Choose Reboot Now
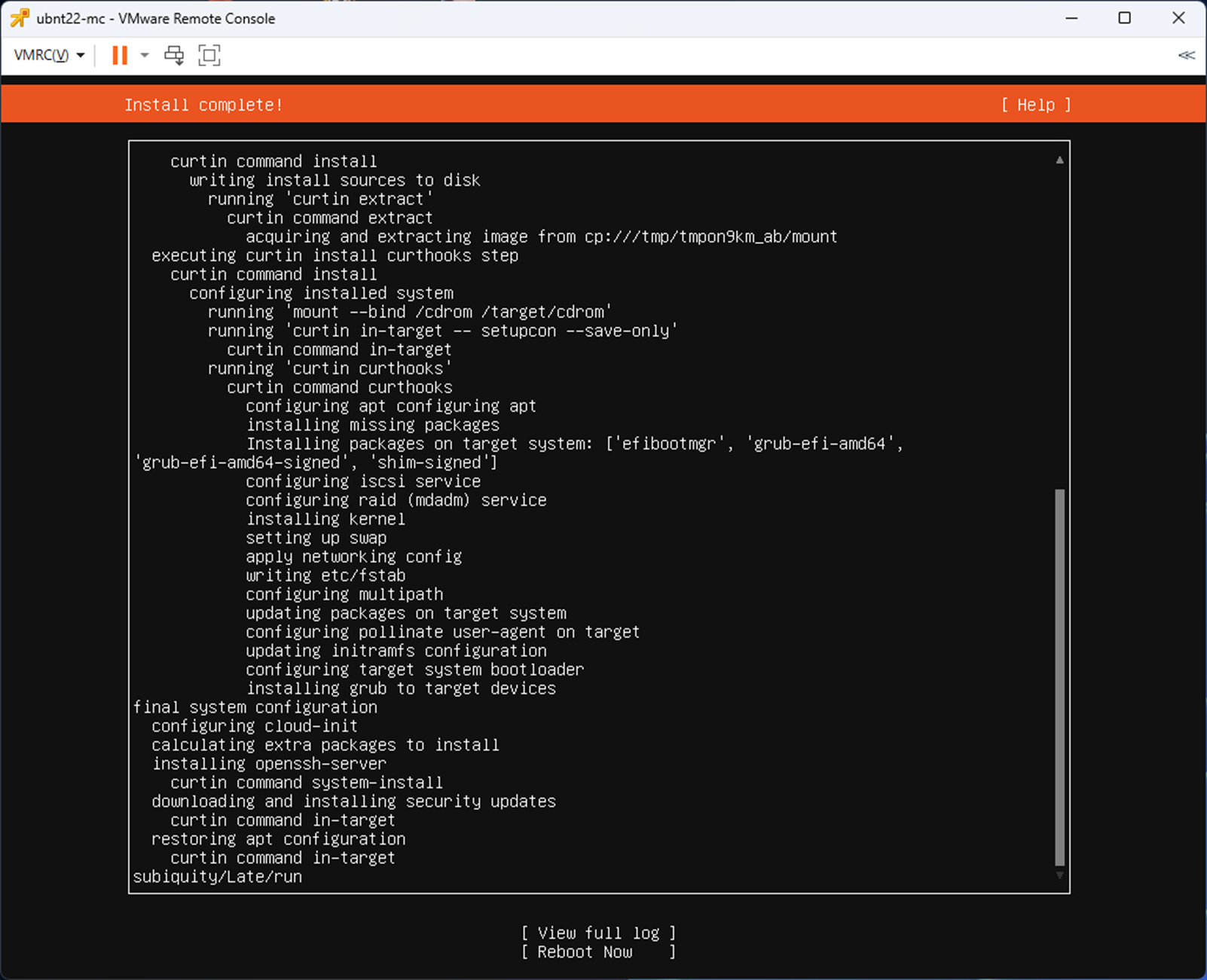1207x980 pixels. tap(599, 952)
